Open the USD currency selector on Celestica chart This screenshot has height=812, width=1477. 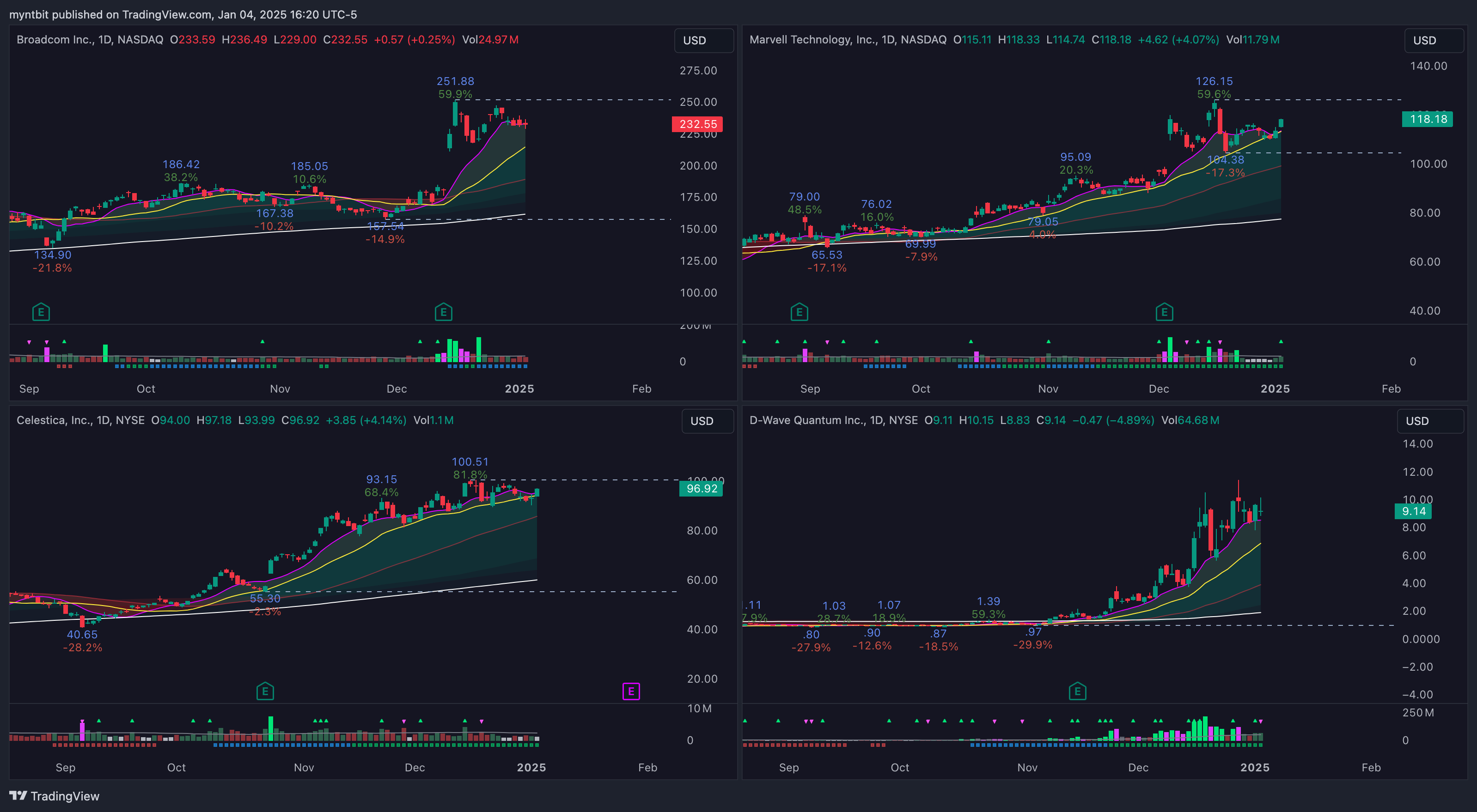707,421
